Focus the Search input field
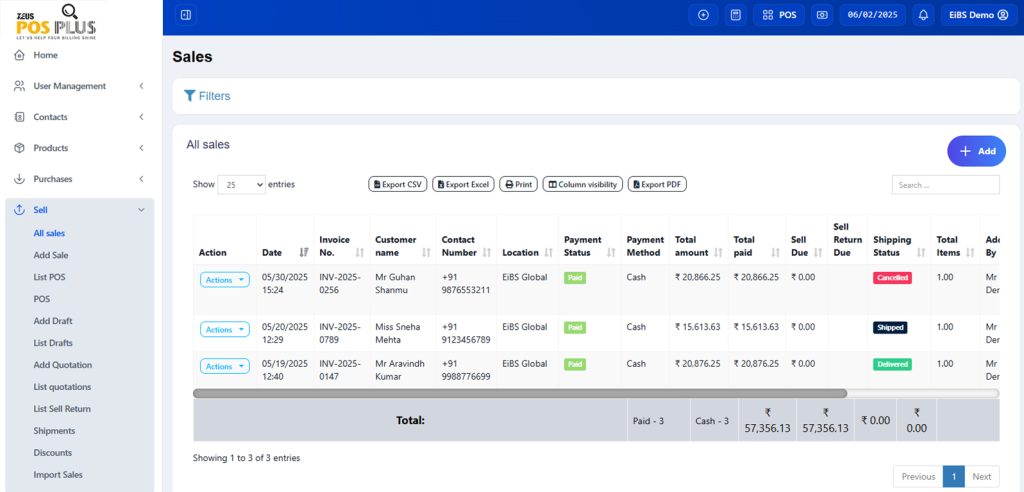Image resolution: width=1024 pixels, height=492 pixels. click(945, 185)
